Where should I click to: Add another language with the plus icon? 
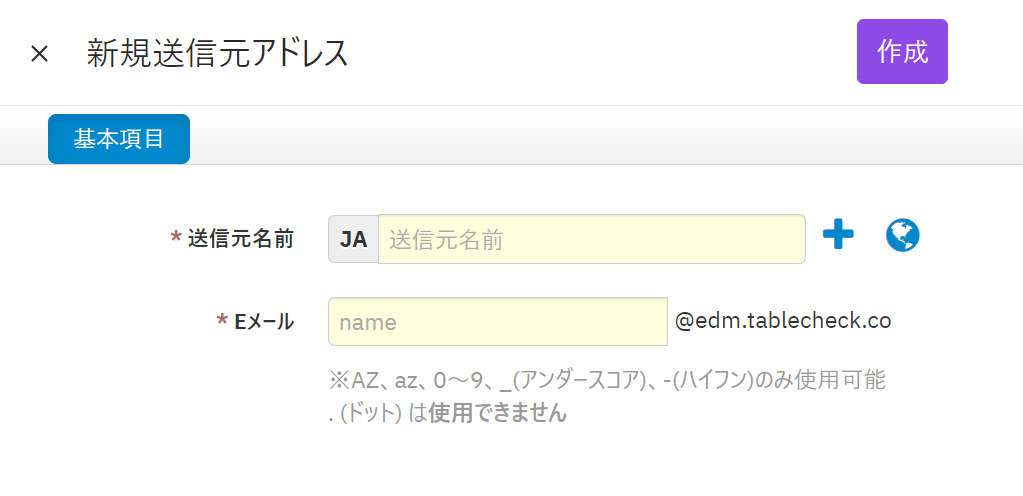coord(838,236)
